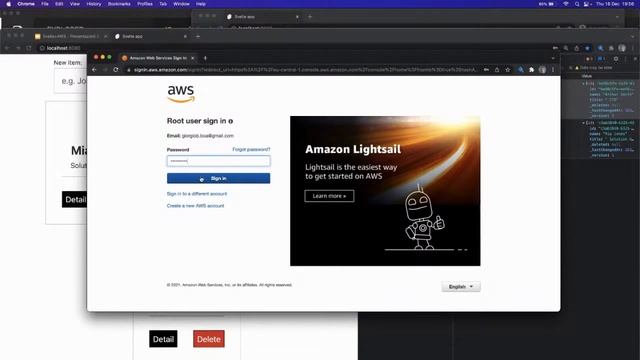Focus the Password input field
The height and width of the screenshot is (360, 640).
218,161
